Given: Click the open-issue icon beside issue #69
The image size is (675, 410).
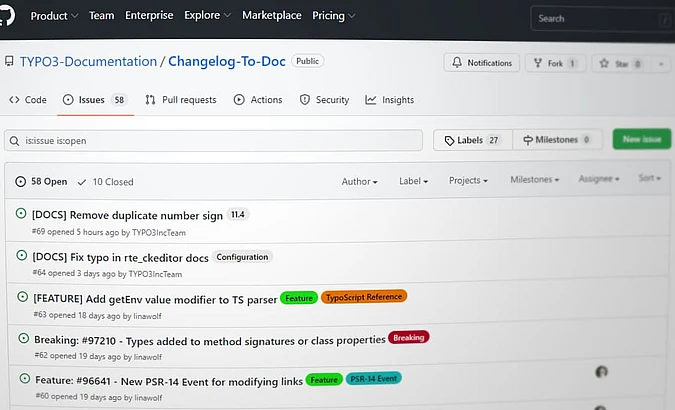Looking at the screenshot, I should pyautogui.click(x=22, y=213).
